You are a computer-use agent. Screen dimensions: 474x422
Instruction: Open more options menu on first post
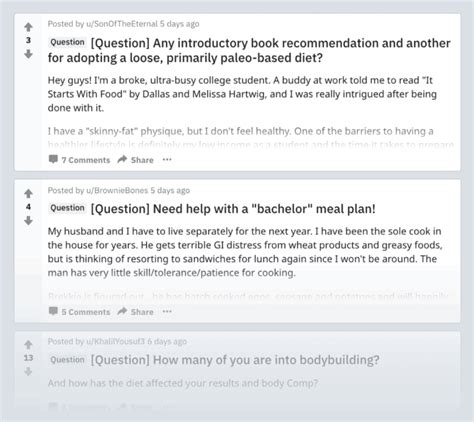[x=167, y=159]
